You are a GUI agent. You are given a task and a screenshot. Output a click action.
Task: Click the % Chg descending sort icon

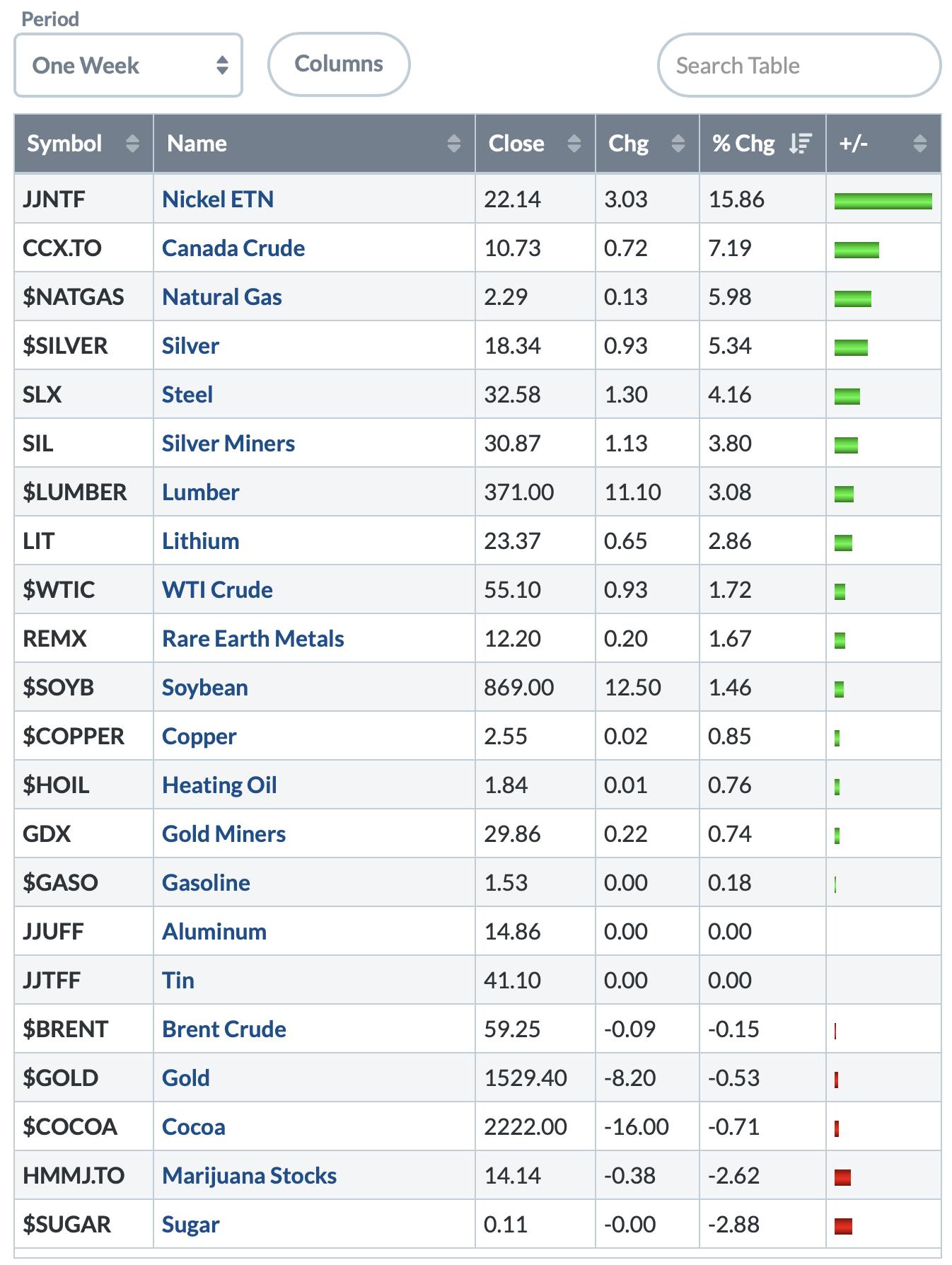point(801,144)
